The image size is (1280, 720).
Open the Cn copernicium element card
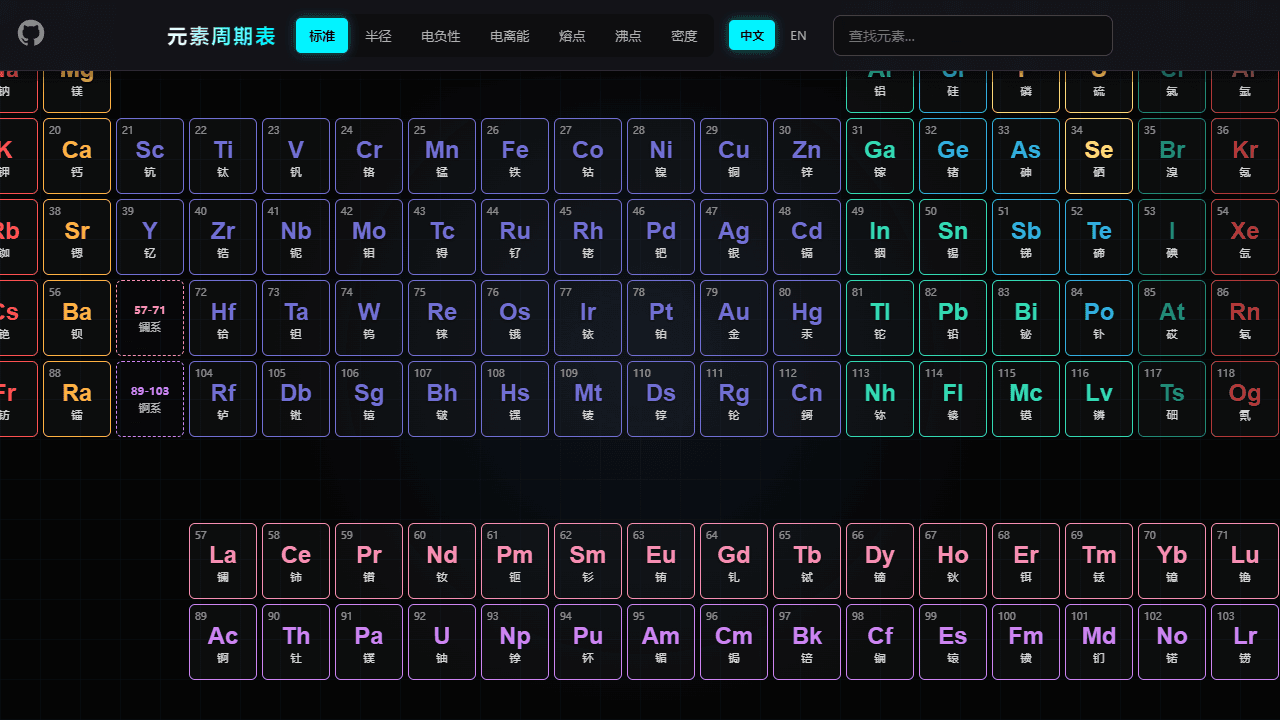point(807,399)
